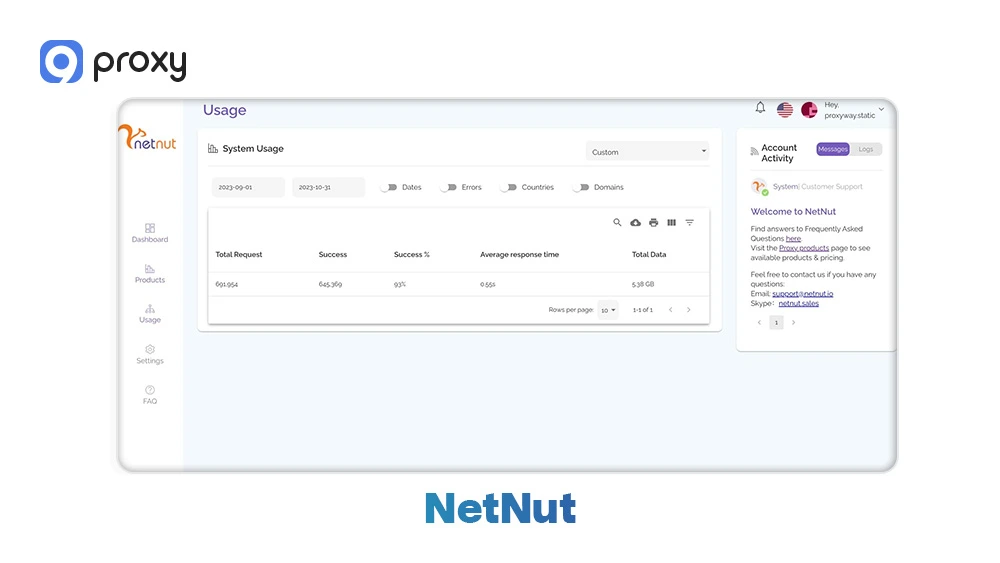Click the Dashboard grid icon

click(x=150, y=228)
